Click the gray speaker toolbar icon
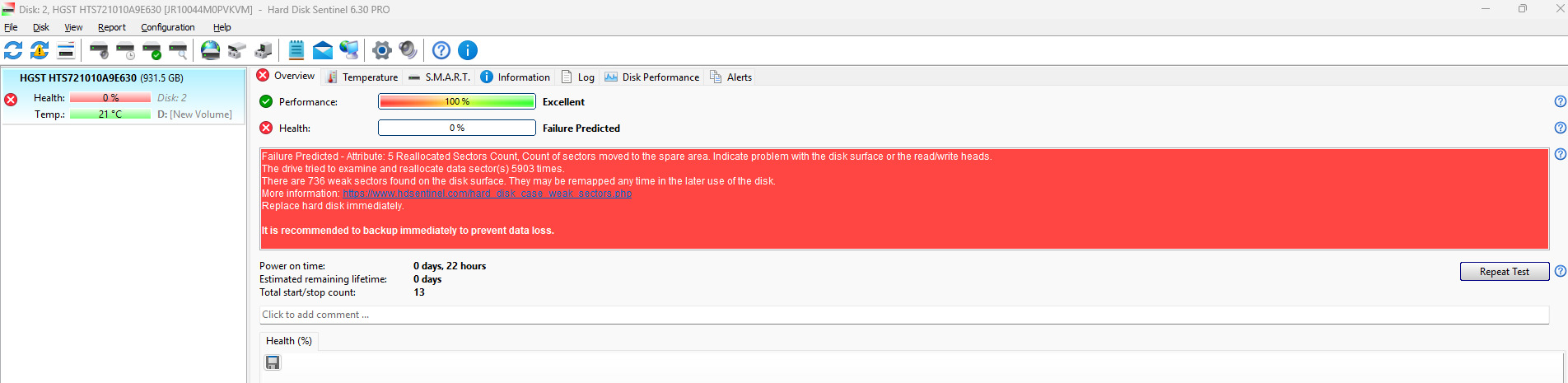This screenshot has width=1568, height=383. coord(408,50)
